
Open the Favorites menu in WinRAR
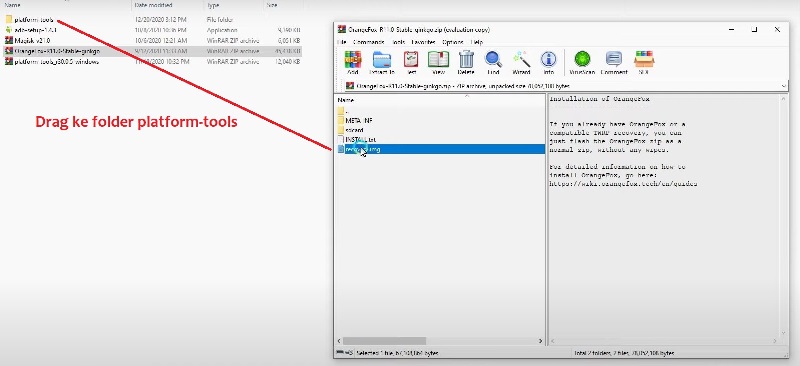[423, 42]
